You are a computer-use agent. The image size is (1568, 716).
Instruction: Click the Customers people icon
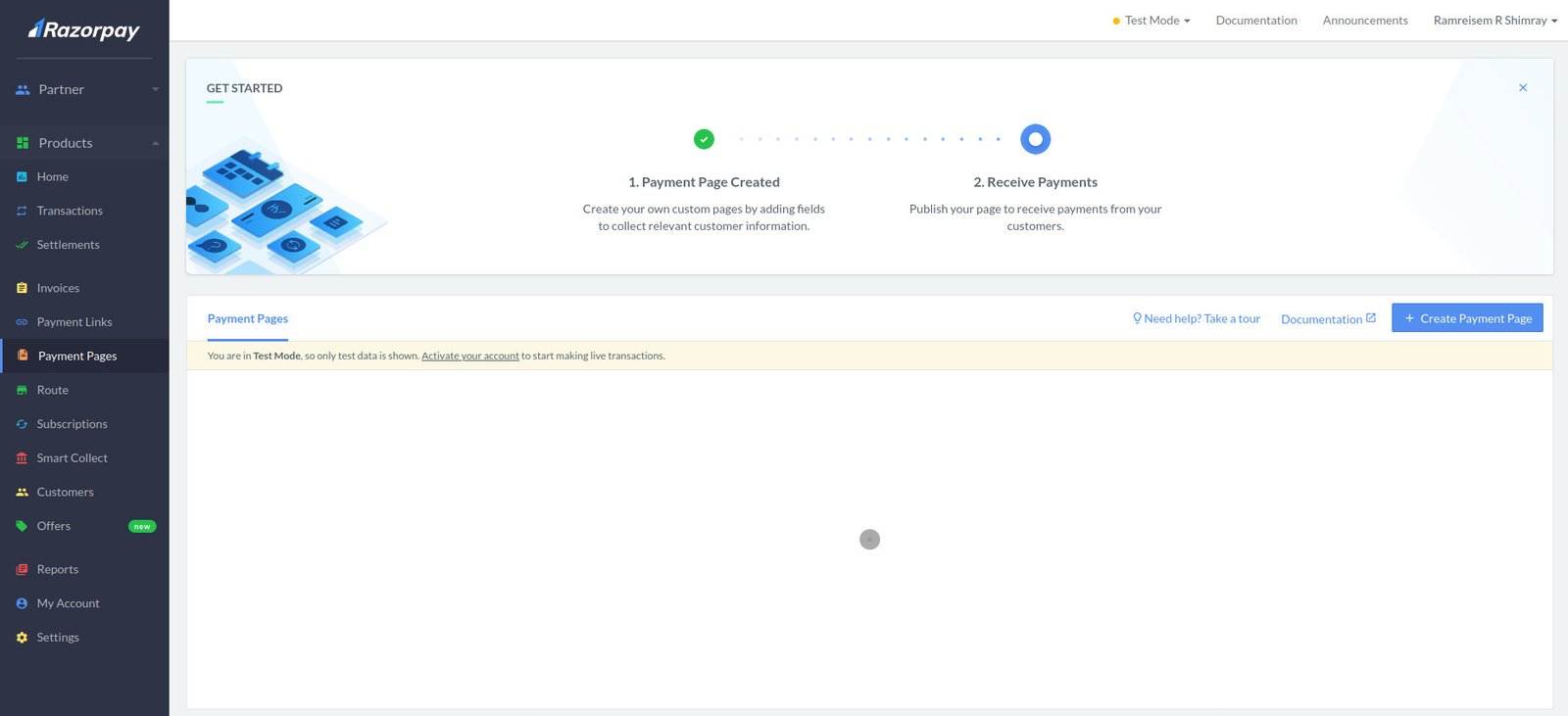pos(22,492)
